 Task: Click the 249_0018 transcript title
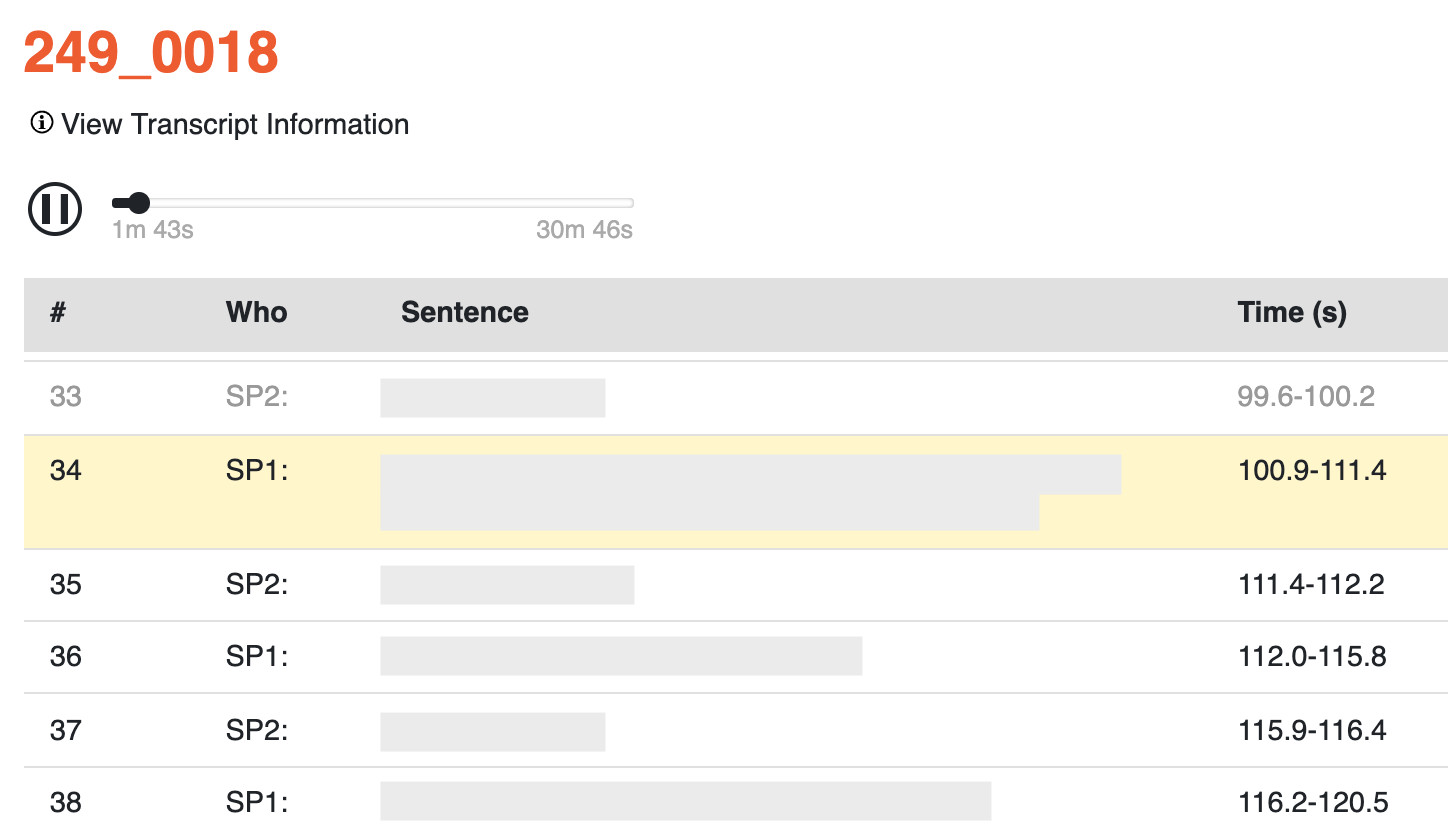151,52
